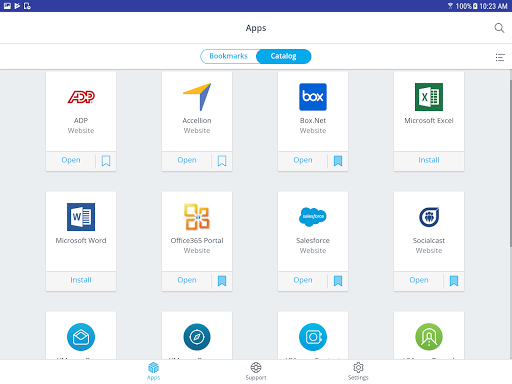Remove bookmark from Box.Net
Viewport: 512px width, 384px height.
pos(338,161)
